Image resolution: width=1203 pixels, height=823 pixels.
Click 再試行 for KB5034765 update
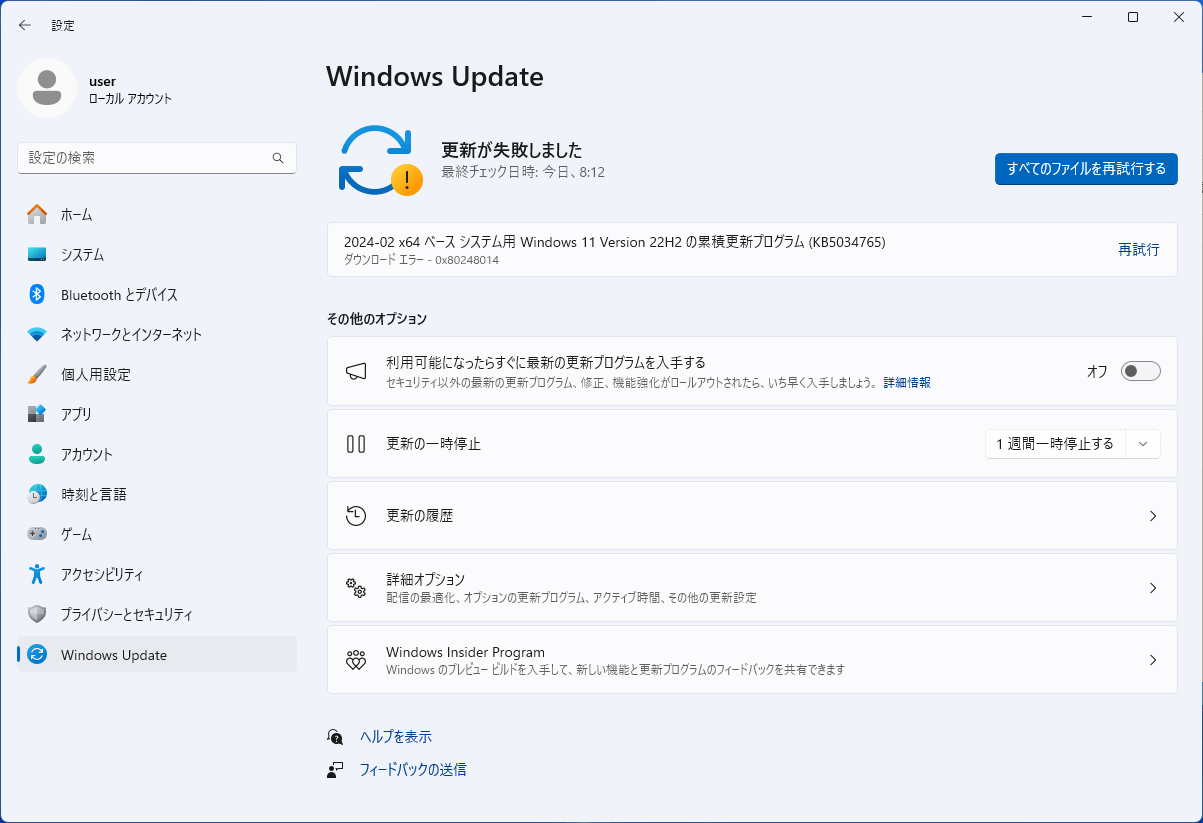pos(1139,250)
